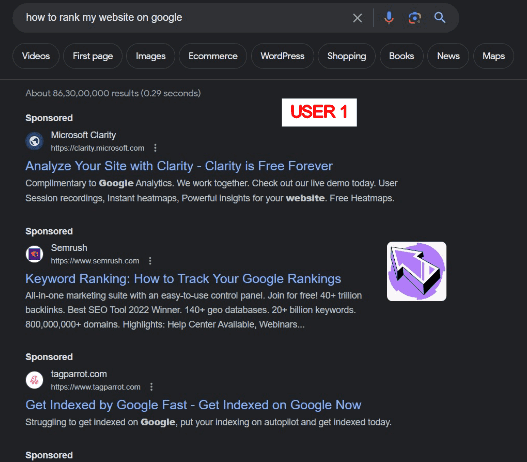Click the Semrush ad arrow thumbnail image
The image size is (527, 462).
pos(416,271)
